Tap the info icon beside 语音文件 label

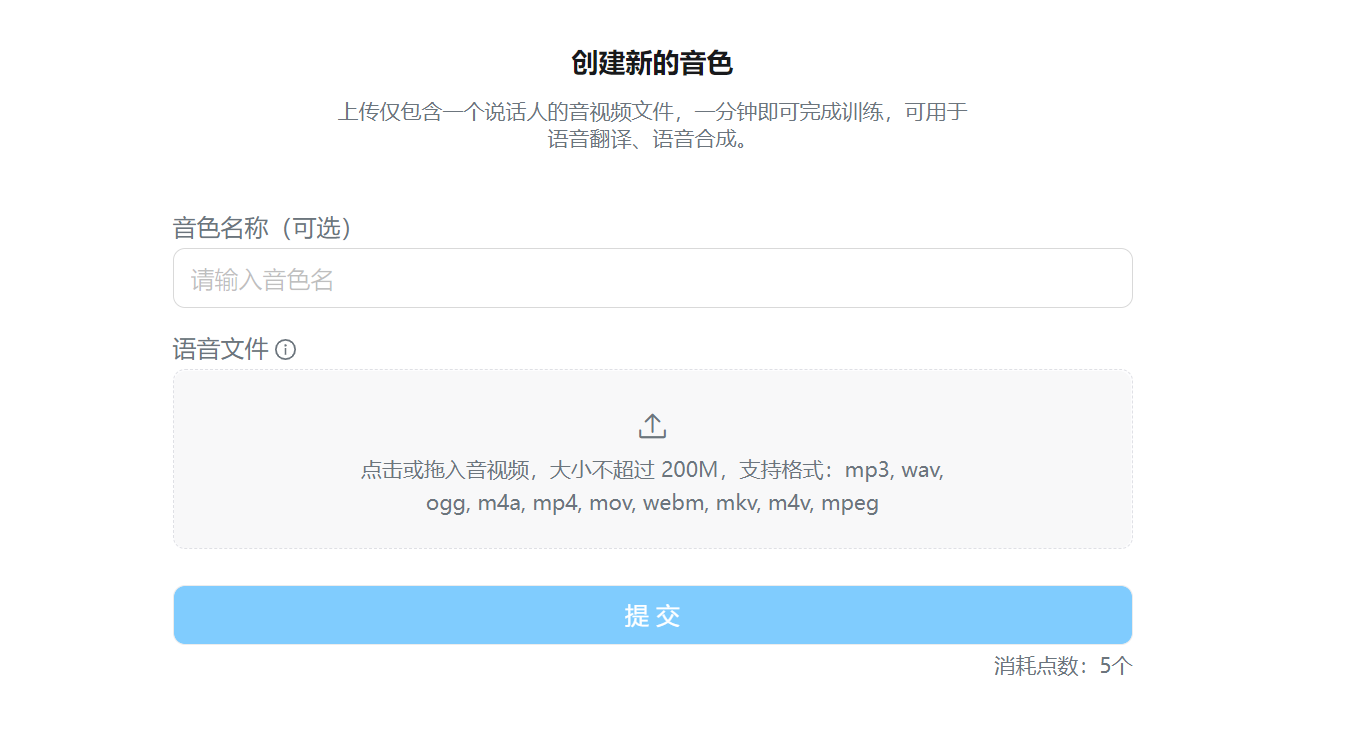pyautogui.click(x=287, y=350)
